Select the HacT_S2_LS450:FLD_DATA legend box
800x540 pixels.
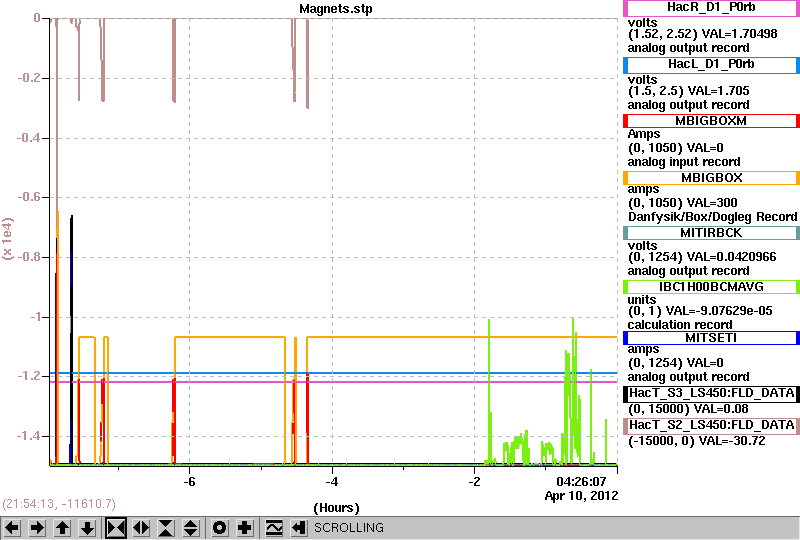click(x=711, y=426)
